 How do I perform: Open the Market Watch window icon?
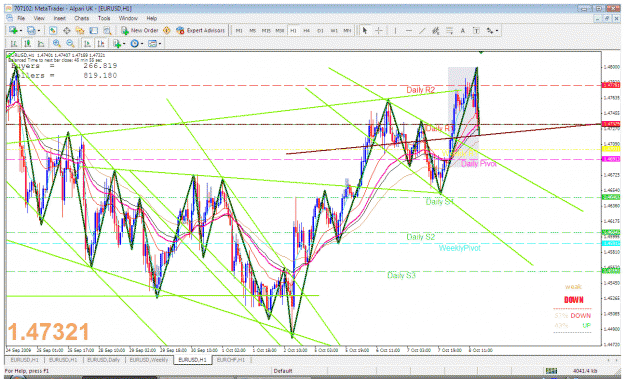click(x=53, y=31)
